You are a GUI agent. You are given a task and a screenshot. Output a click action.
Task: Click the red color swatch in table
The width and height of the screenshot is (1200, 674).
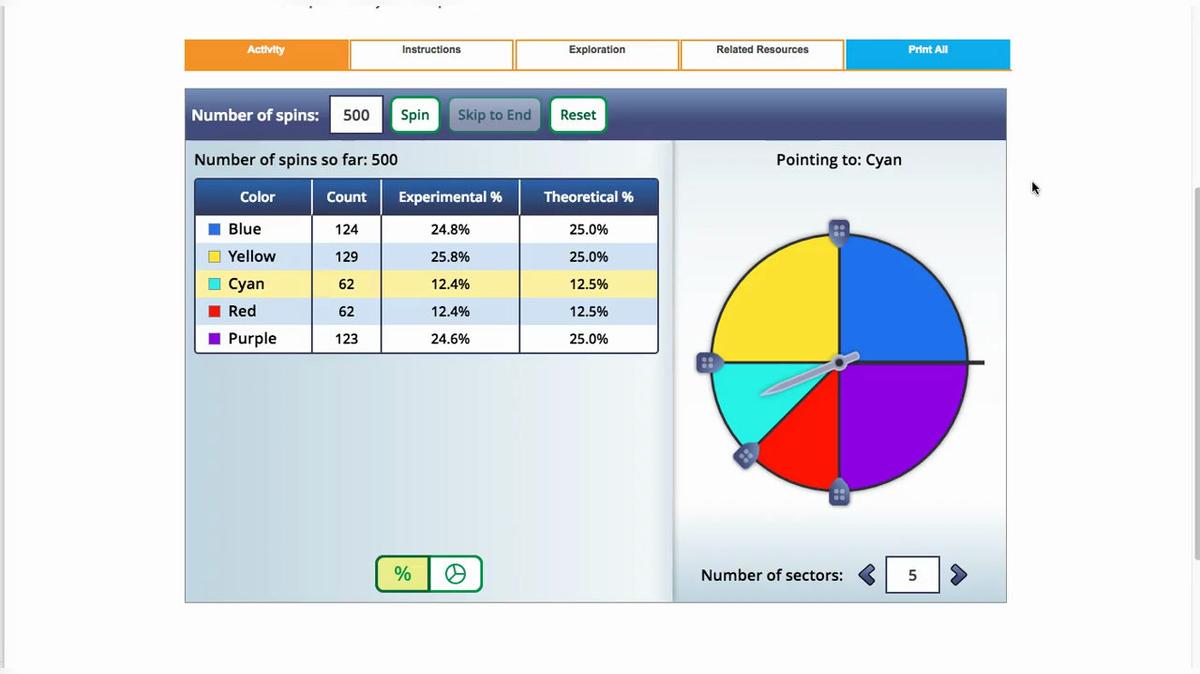tap(214, 311)
